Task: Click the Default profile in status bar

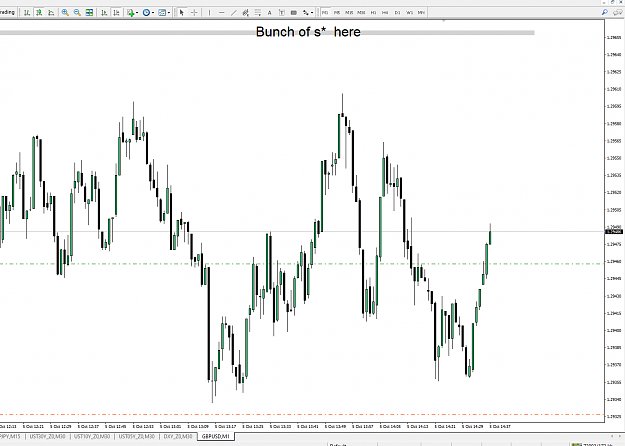Action: click(x=338, y=444)
